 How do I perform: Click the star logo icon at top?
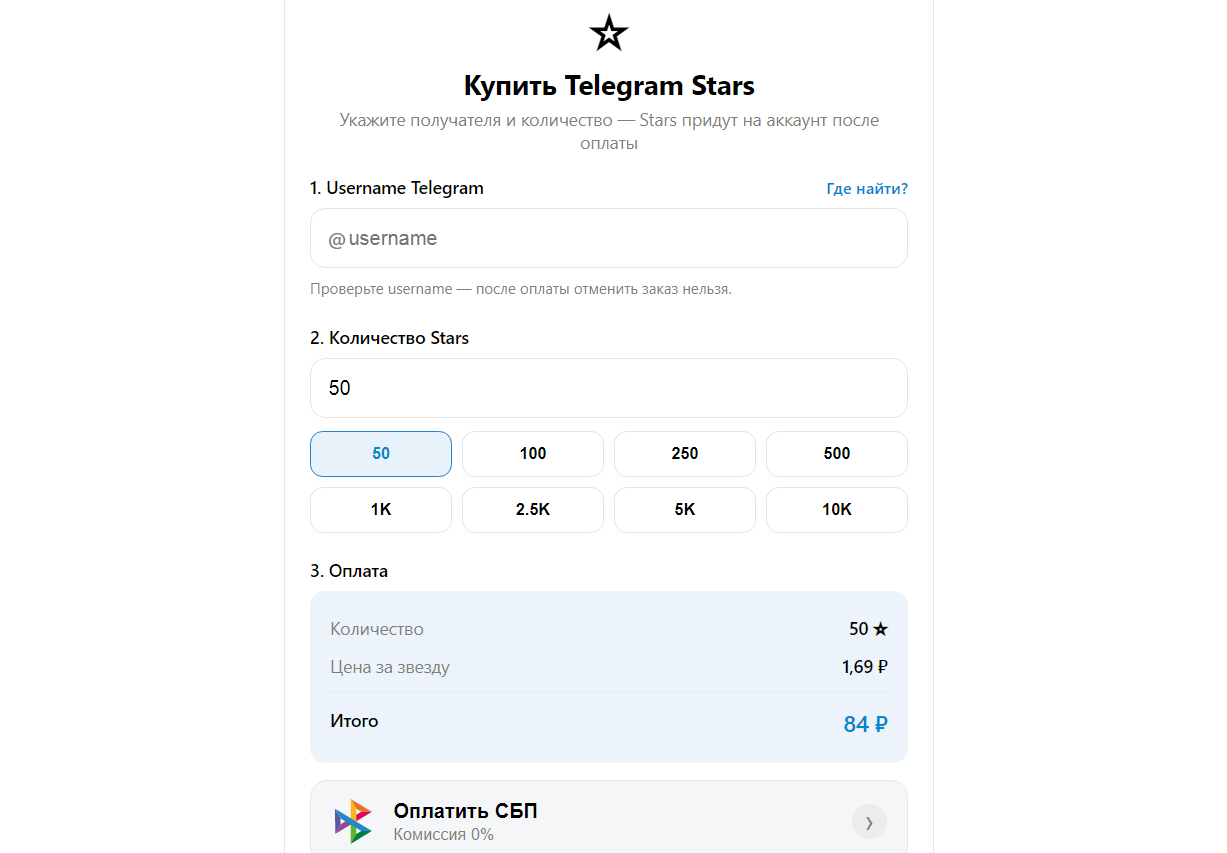609,33
